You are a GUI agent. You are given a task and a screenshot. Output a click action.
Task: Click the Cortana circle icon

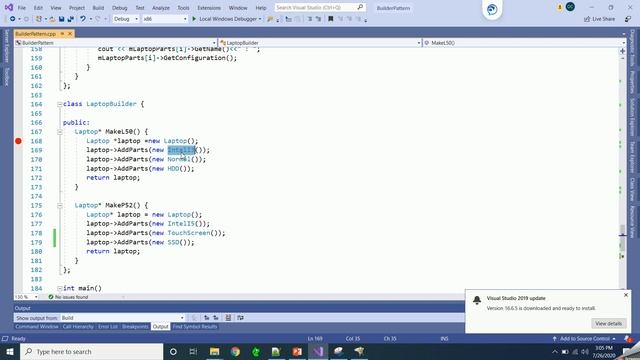pos(173,351)
